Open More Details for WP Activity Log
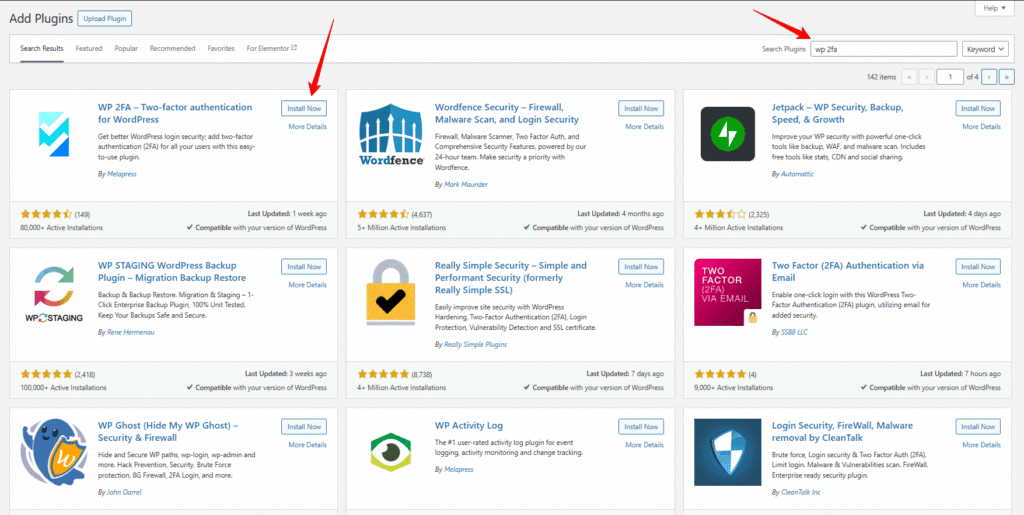Screen dimensions: 1024x515 (645, 445)
